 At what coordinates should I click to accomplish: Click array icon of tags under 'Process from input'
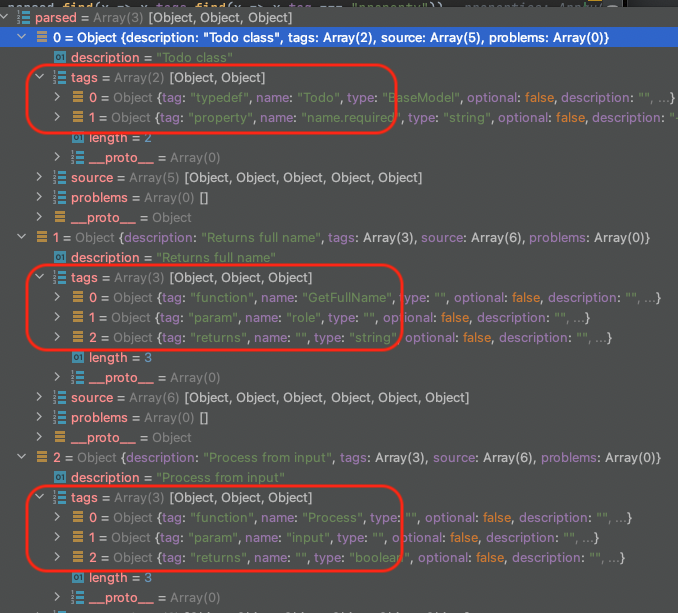click(x=60, y=498)
